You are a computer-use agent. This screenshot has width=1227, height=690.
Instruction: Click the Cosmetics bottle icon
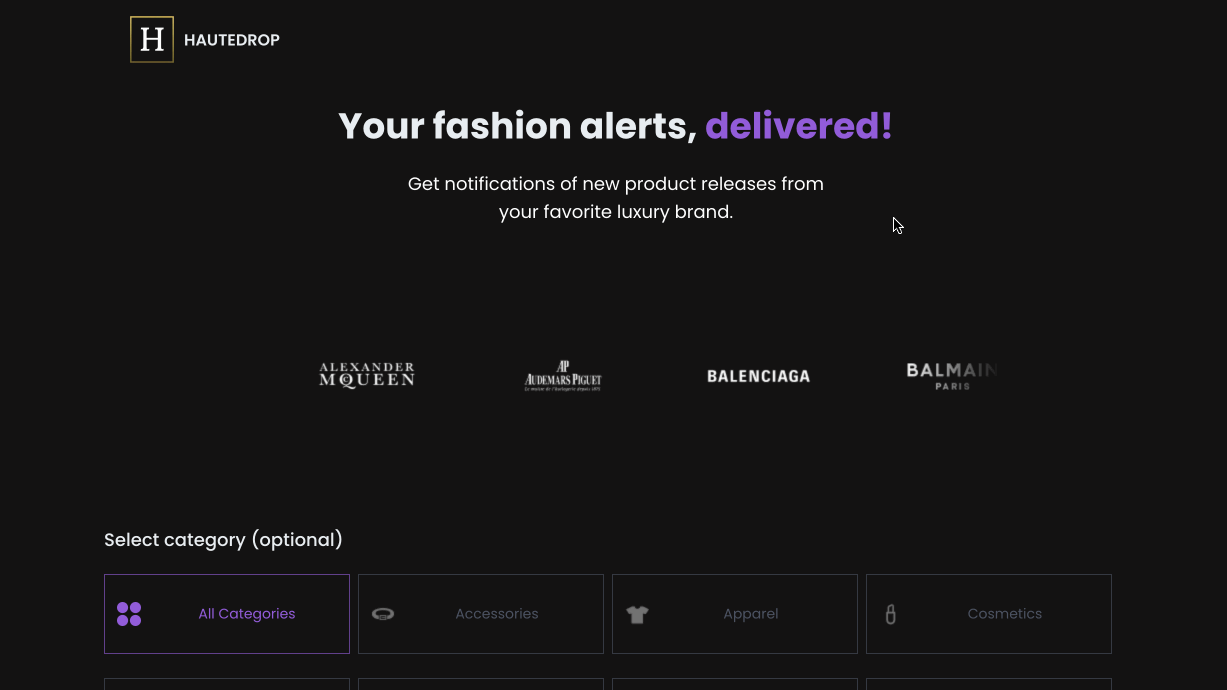891,614
